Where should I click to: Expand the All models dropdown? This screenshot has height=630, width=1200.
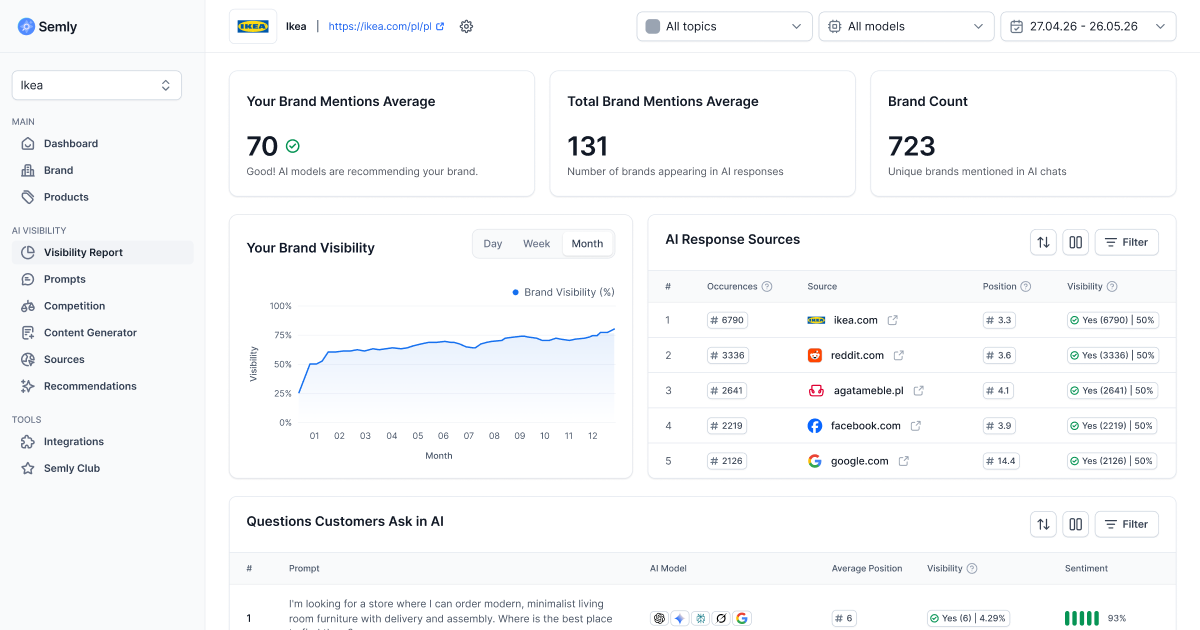point(906,26)
